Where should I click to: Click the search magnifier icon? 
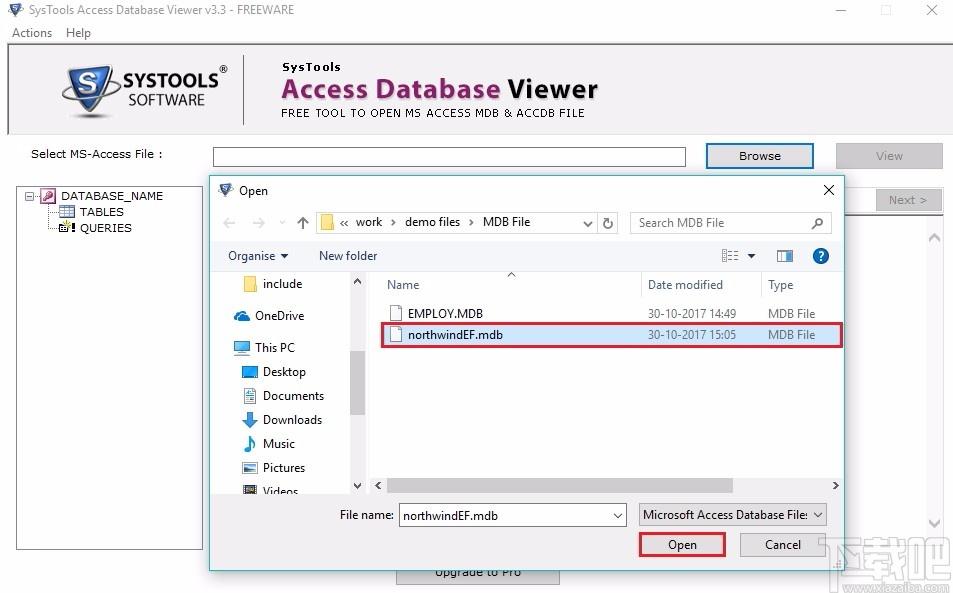pos(817,223)
